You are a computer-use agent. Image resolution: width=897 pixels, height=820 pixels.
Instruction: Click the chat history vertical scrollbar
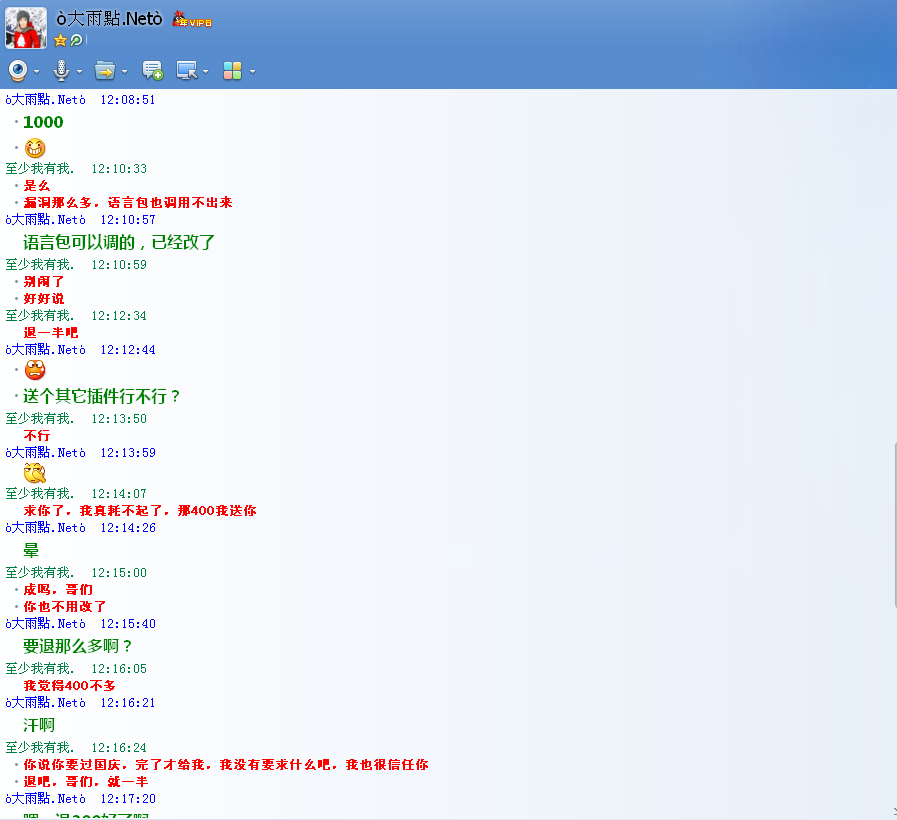894,524
